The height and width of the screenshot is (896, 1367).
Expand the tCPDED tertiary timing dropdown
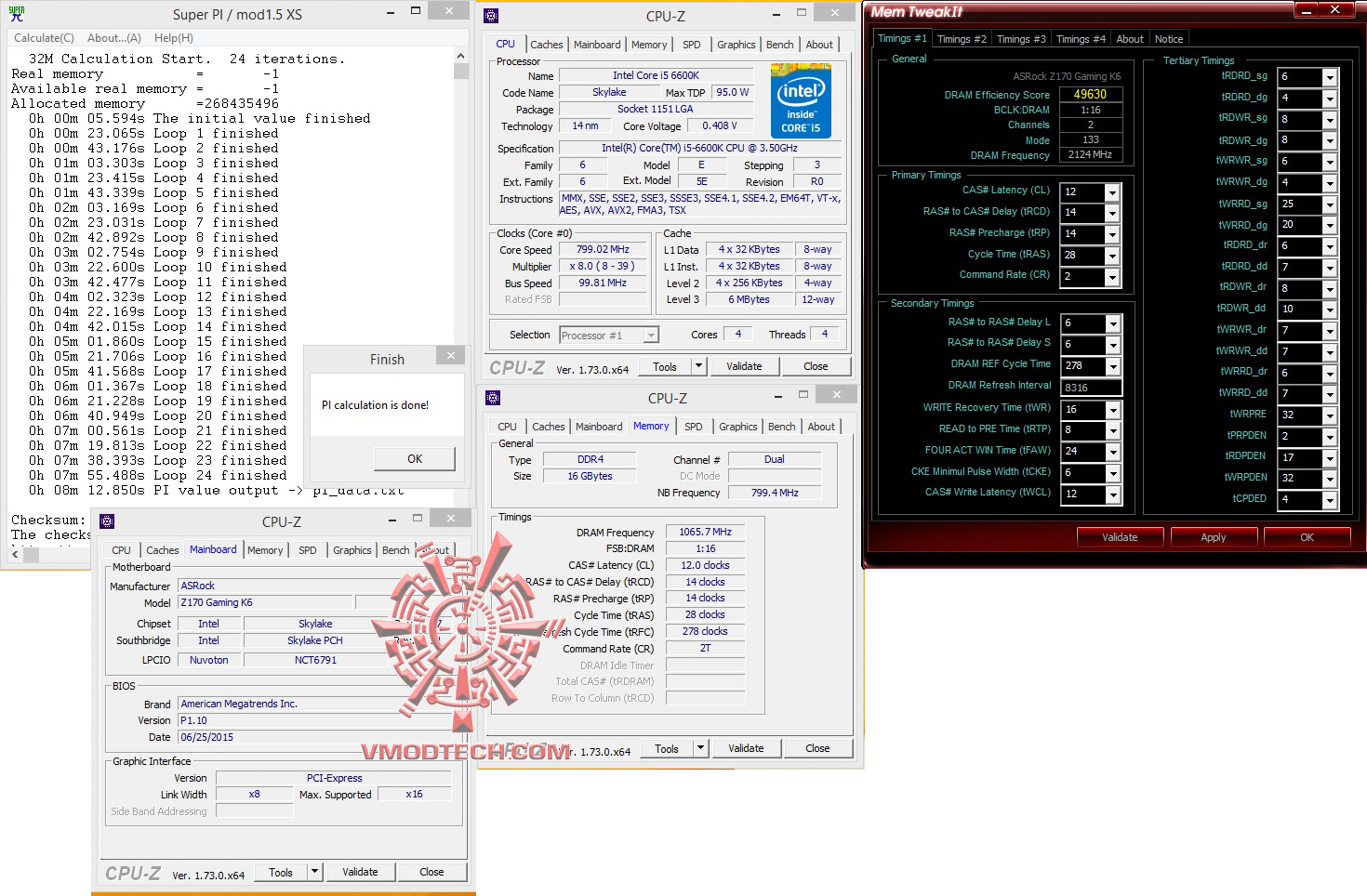[x=1330, y=501]
